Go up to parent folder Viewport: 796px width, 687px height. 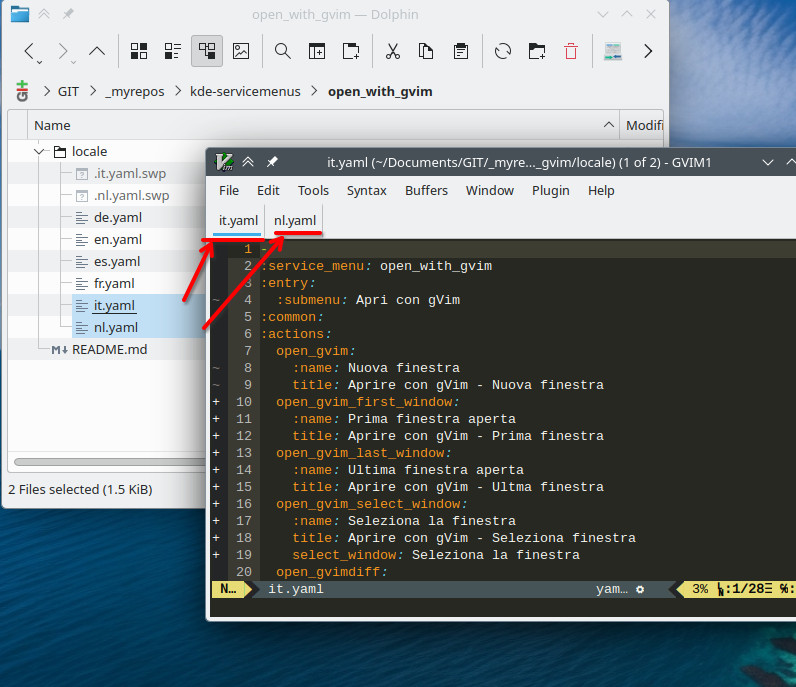click(x=97, y=51)
